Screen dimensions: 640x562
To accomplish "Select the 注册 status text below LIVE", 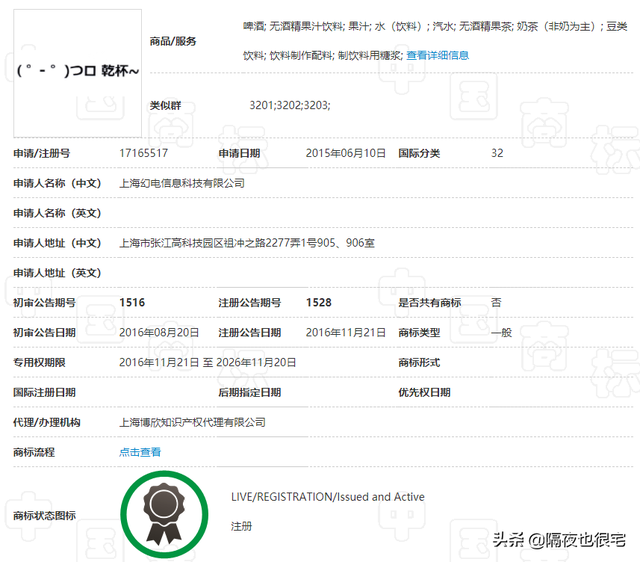I will pyautogui.click(x=242, y=526).
